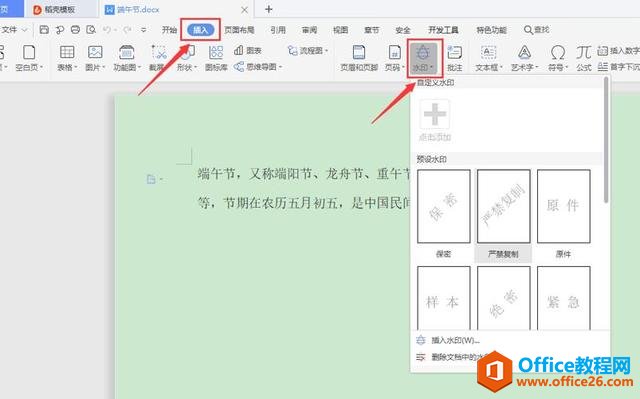Click the 首字下沉 drop cap option
640x399 pixels.
coord(618,67)
